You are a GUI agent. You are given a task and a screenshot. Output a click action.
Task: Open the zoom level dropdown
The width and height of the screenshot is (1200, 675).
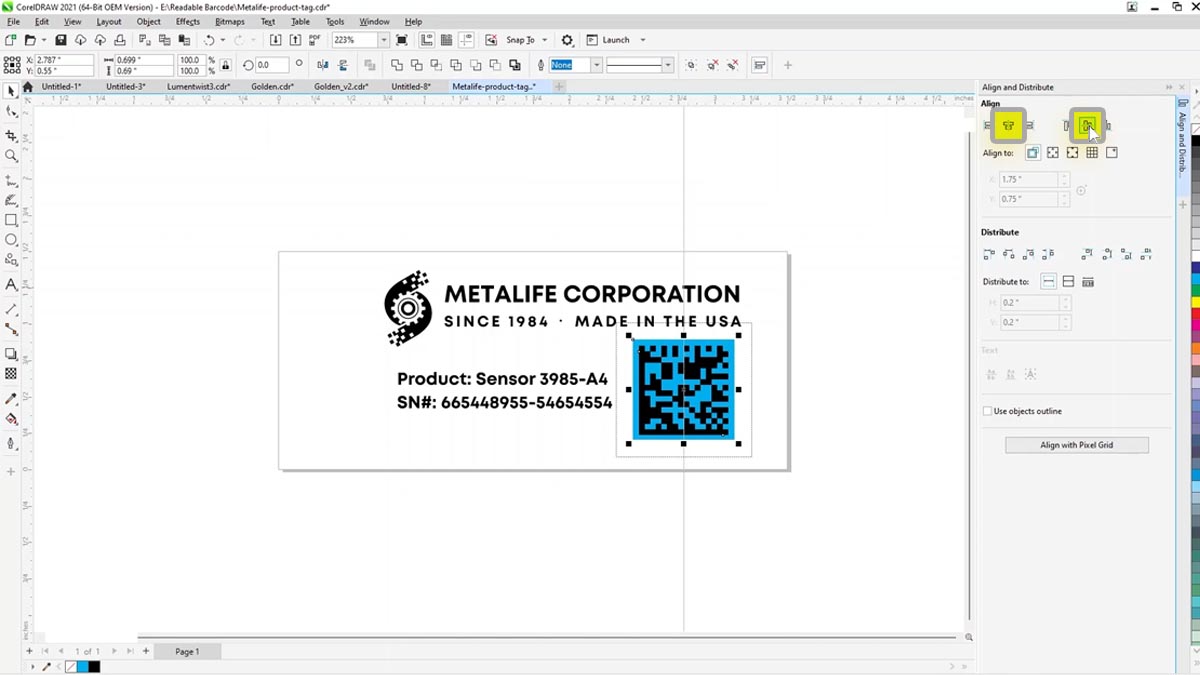(383, 40)
